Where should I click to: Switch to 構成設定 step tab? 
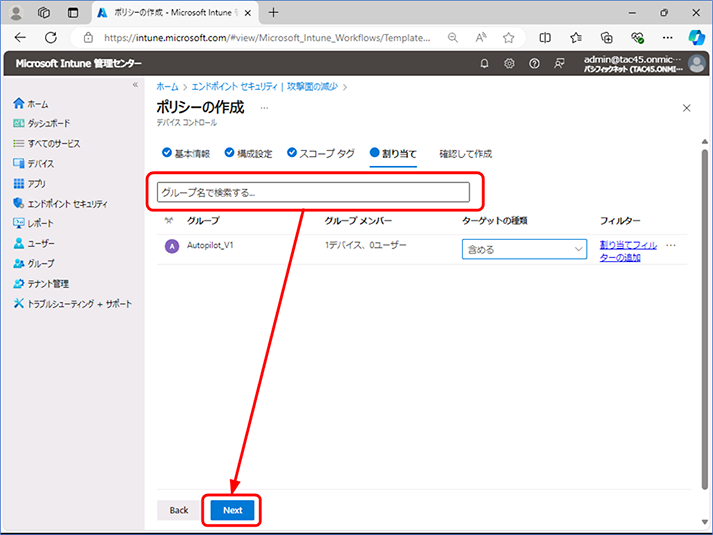(248, 154)
